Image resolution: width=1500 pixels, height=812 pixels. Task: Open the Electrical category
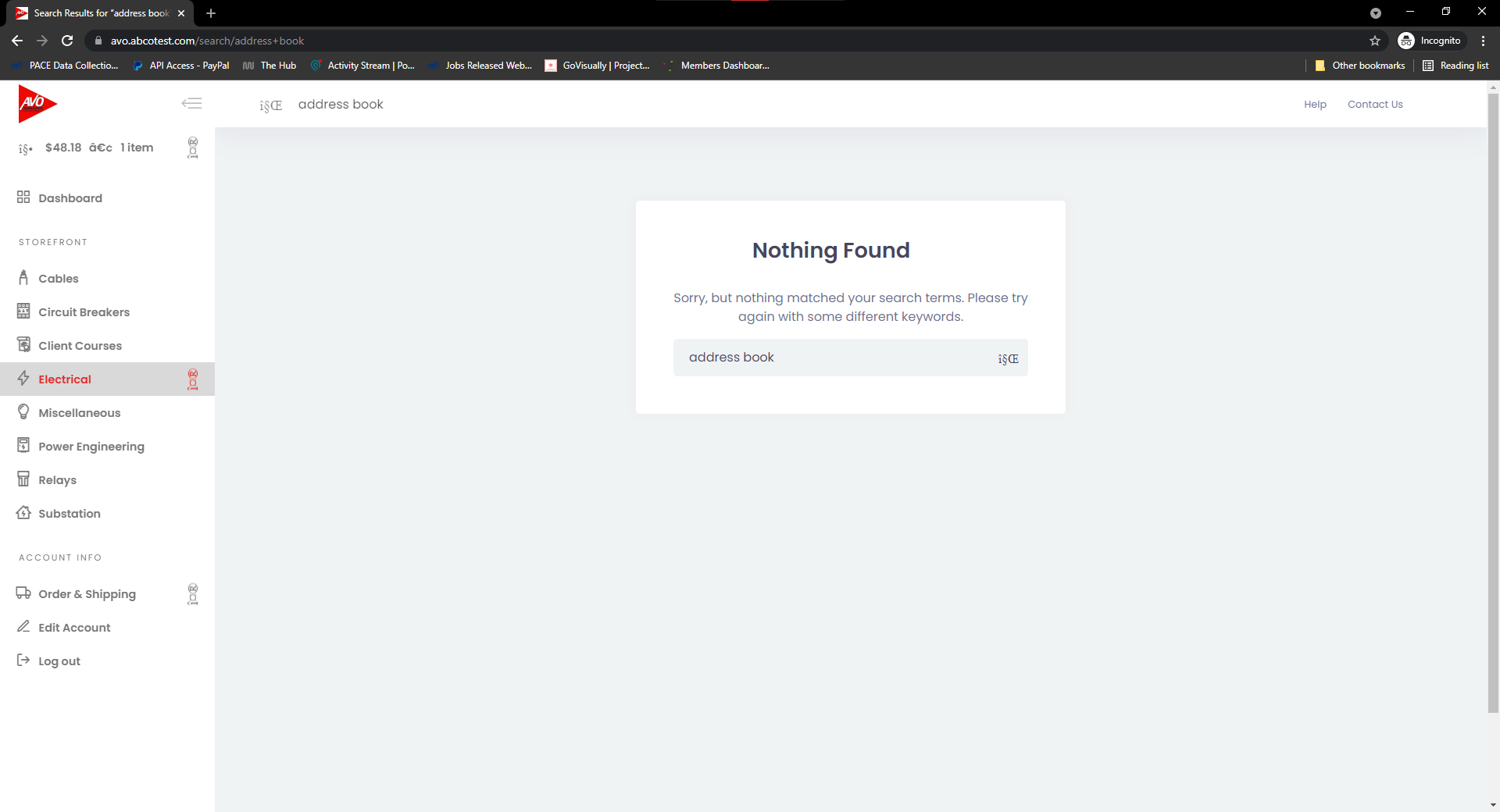tap(65, 379)
